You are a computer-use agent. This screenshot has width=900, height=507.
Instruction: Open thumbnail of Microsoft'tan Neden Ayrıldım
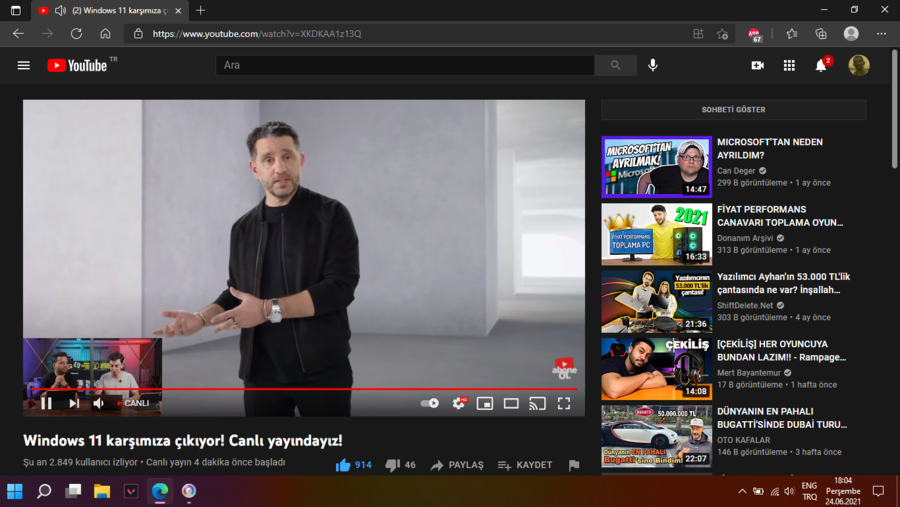pos(656,167)
